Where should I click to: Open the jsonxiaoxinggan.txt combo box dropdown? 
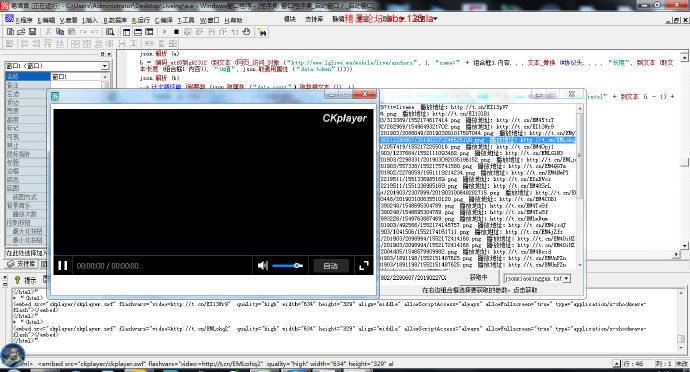(566, 279)
